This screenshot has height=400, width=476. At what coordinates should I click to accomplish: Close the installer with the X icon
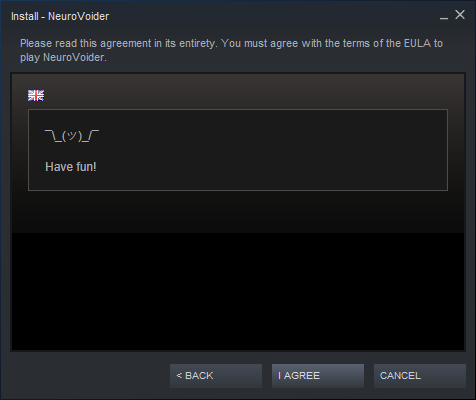[460, 15]
